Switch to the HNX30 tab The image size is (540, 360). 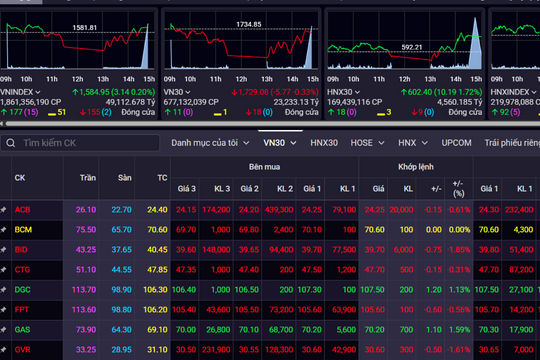click(x=324, y=143)
